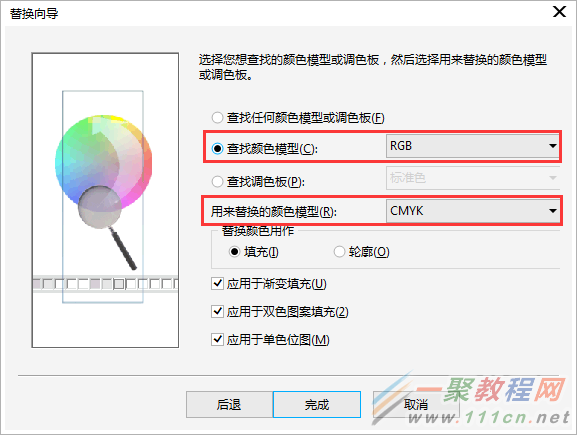This screenshot has width=577, height=435.
Task: Click the 后退 button
Action: point(229,404)
